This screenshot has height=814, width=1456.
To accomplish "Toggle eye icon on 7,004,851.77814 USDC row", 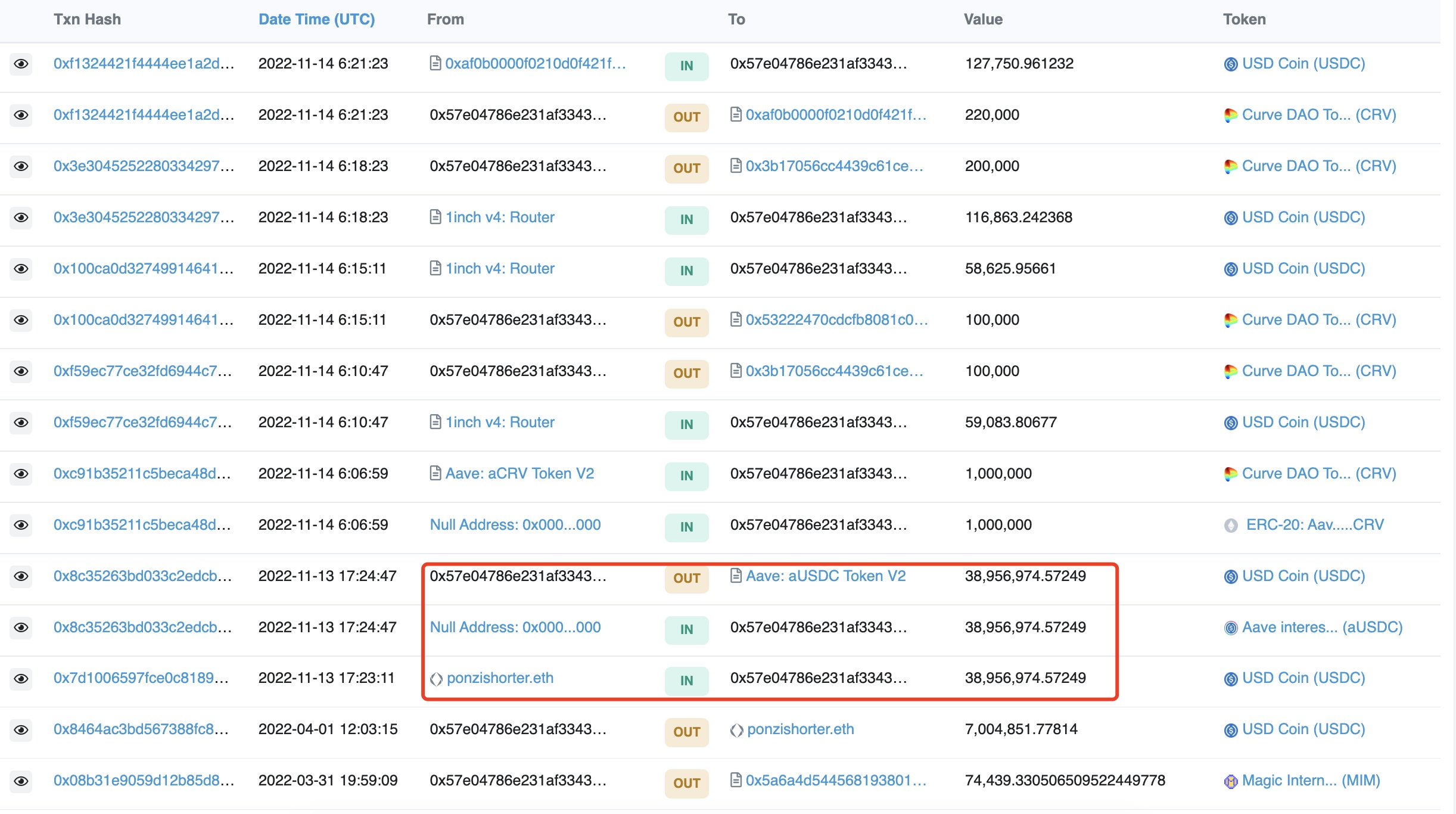I will point(21,730).
